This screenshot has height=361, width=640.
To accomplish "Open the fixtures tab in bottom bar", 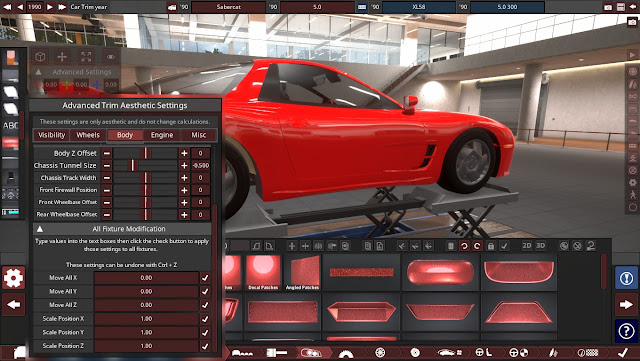I will coord(311,353).
